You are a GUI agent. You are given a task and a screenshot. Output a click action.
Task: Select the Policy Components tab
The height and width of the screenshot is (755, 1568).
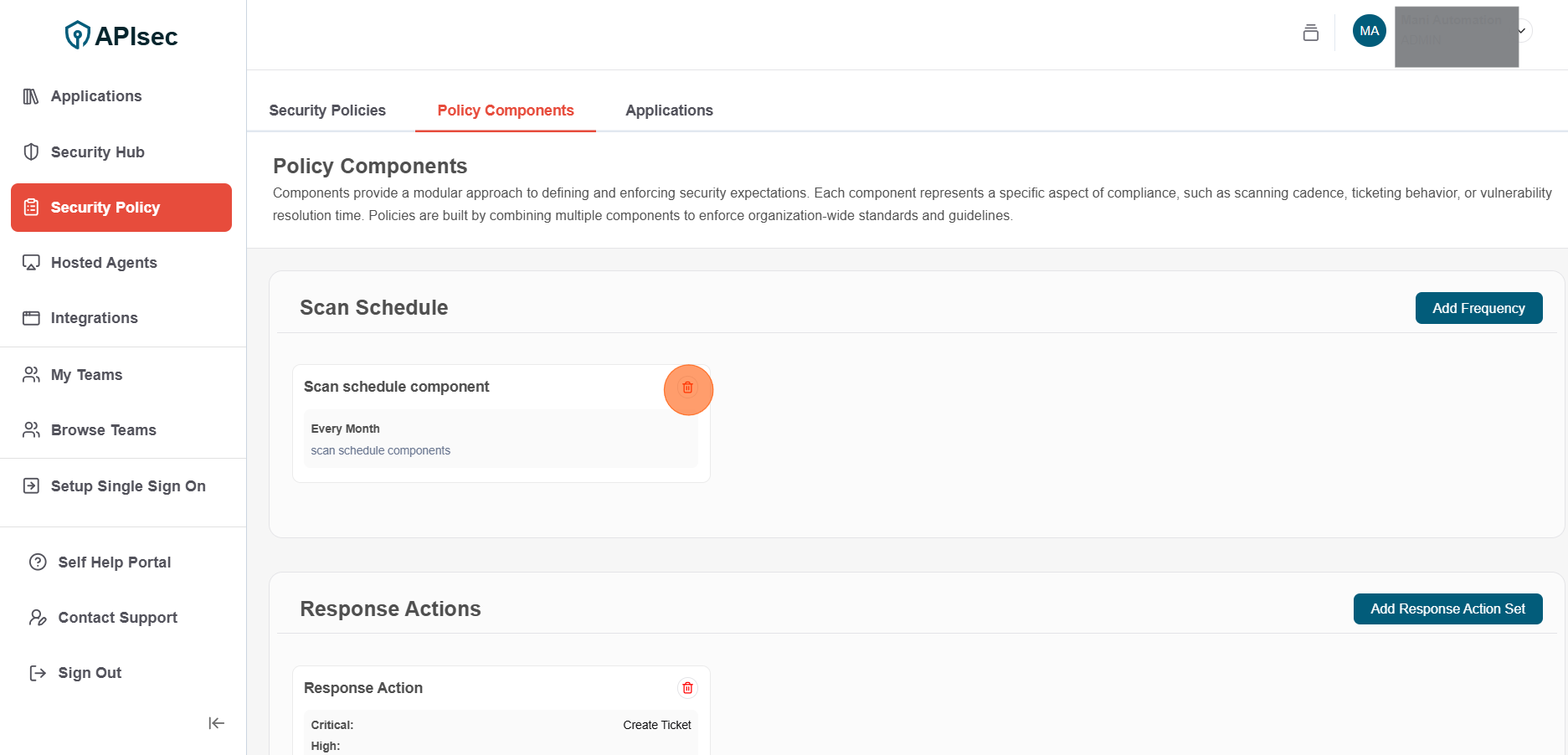tap(506, 110)
